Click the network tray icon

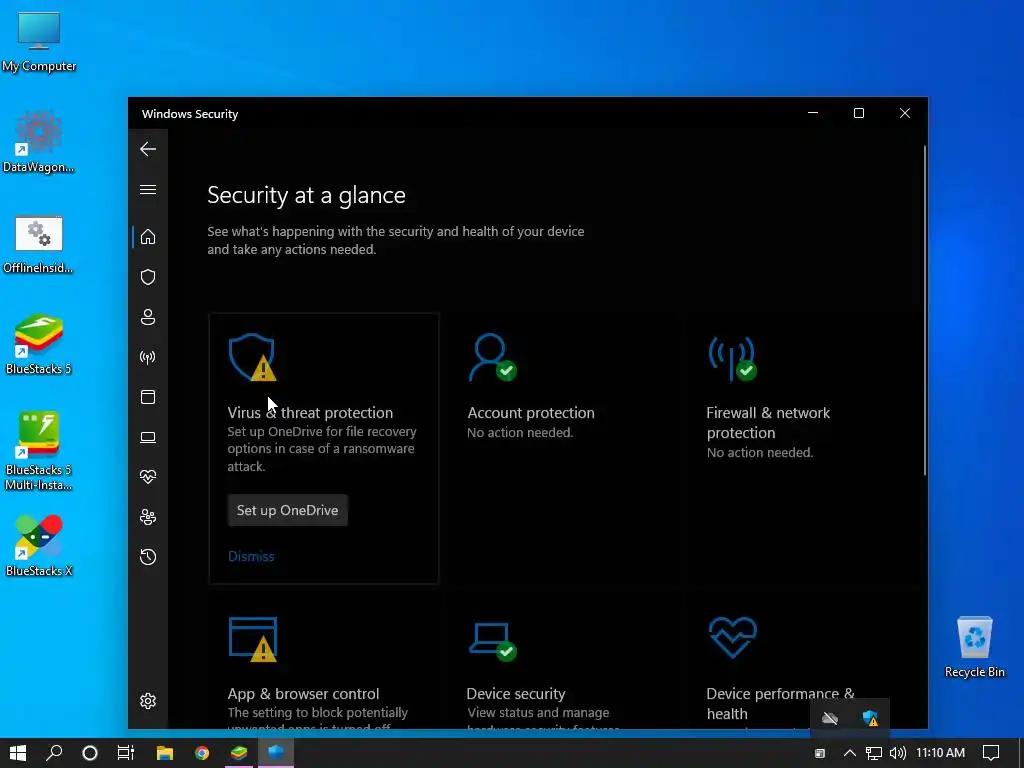coord(874,753)
